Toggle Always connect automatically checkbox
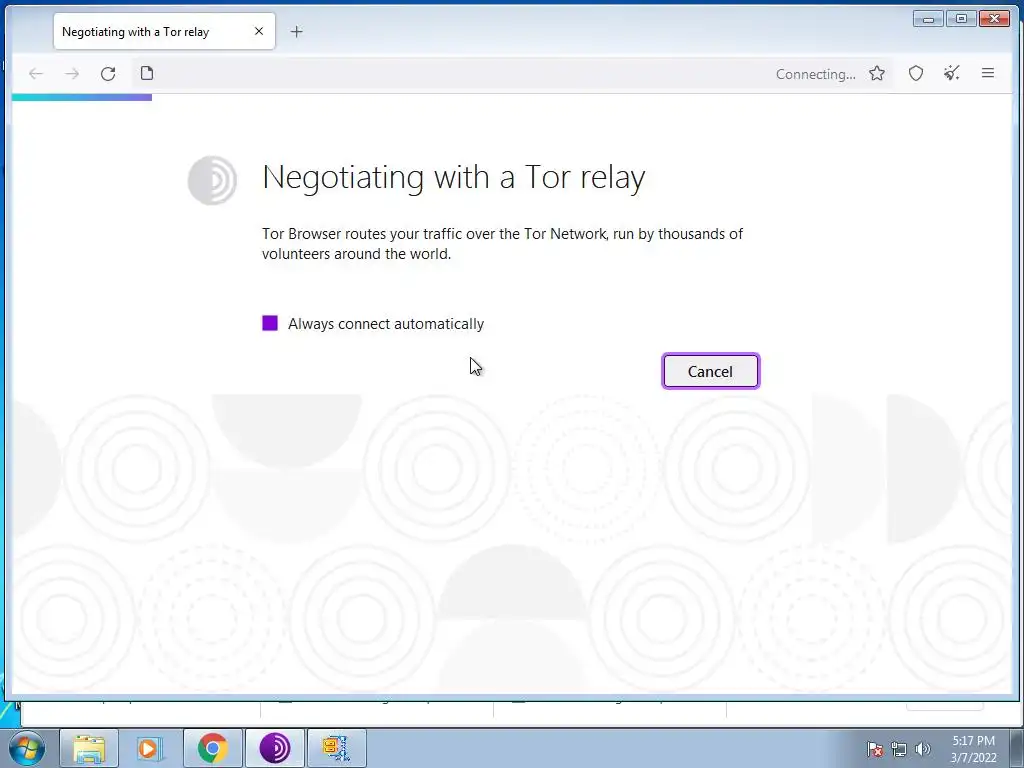1024x768 pixels. pyautogui.click(x=270, y=323)
